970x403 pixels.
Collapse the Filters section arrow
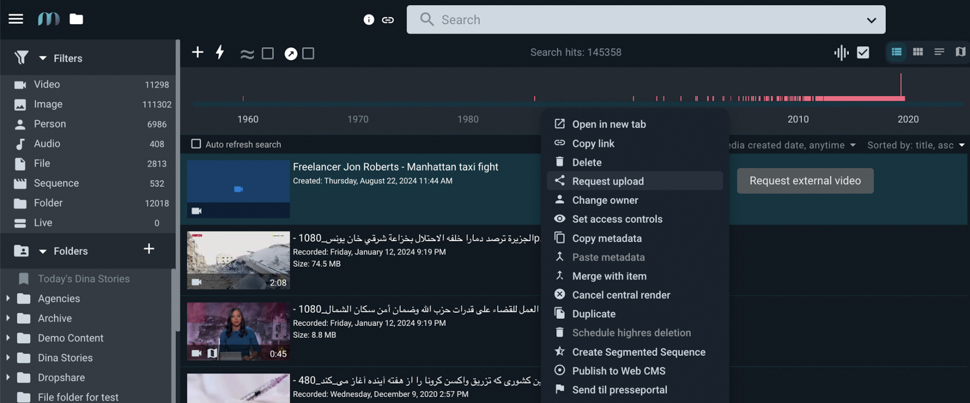(43, 58)
